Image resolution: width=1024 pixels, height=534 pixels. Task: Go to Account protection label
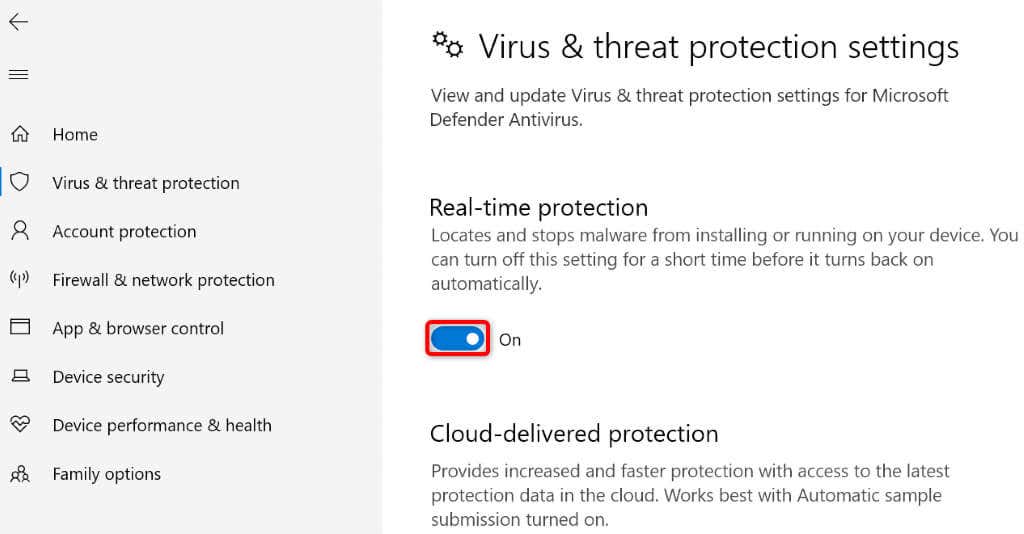tap(124, 231)
